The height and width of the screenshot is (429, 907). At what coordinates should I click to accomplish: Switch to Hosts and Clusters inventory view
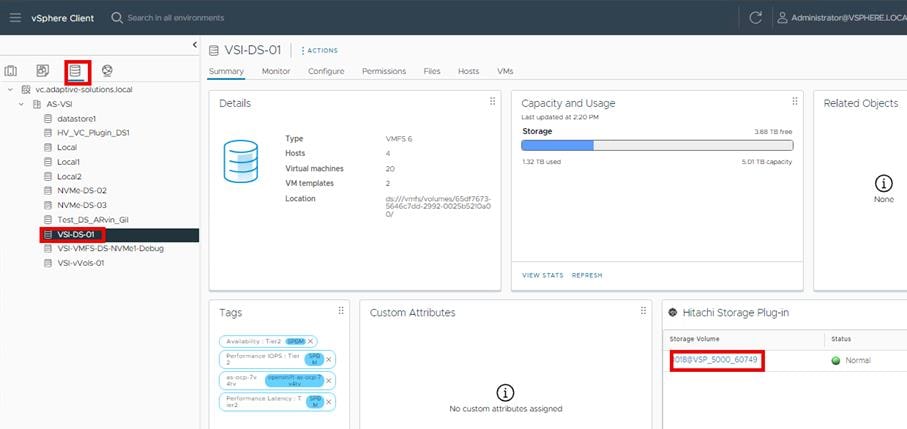pos(10,71)
